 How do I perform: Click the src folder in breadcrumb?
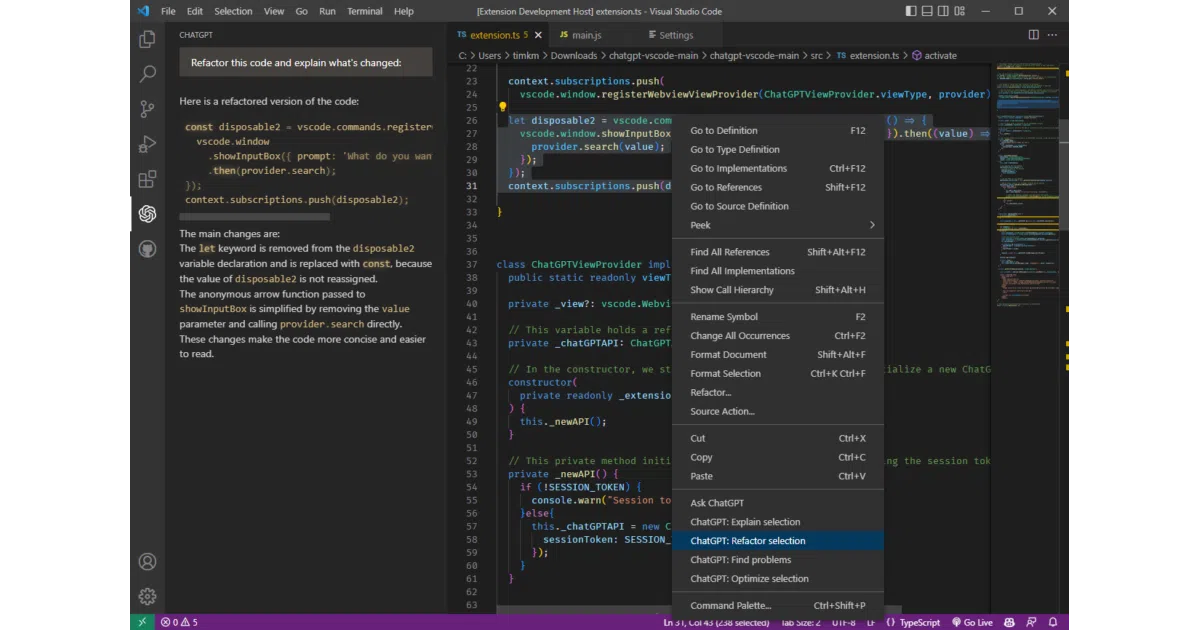(816, 56)
